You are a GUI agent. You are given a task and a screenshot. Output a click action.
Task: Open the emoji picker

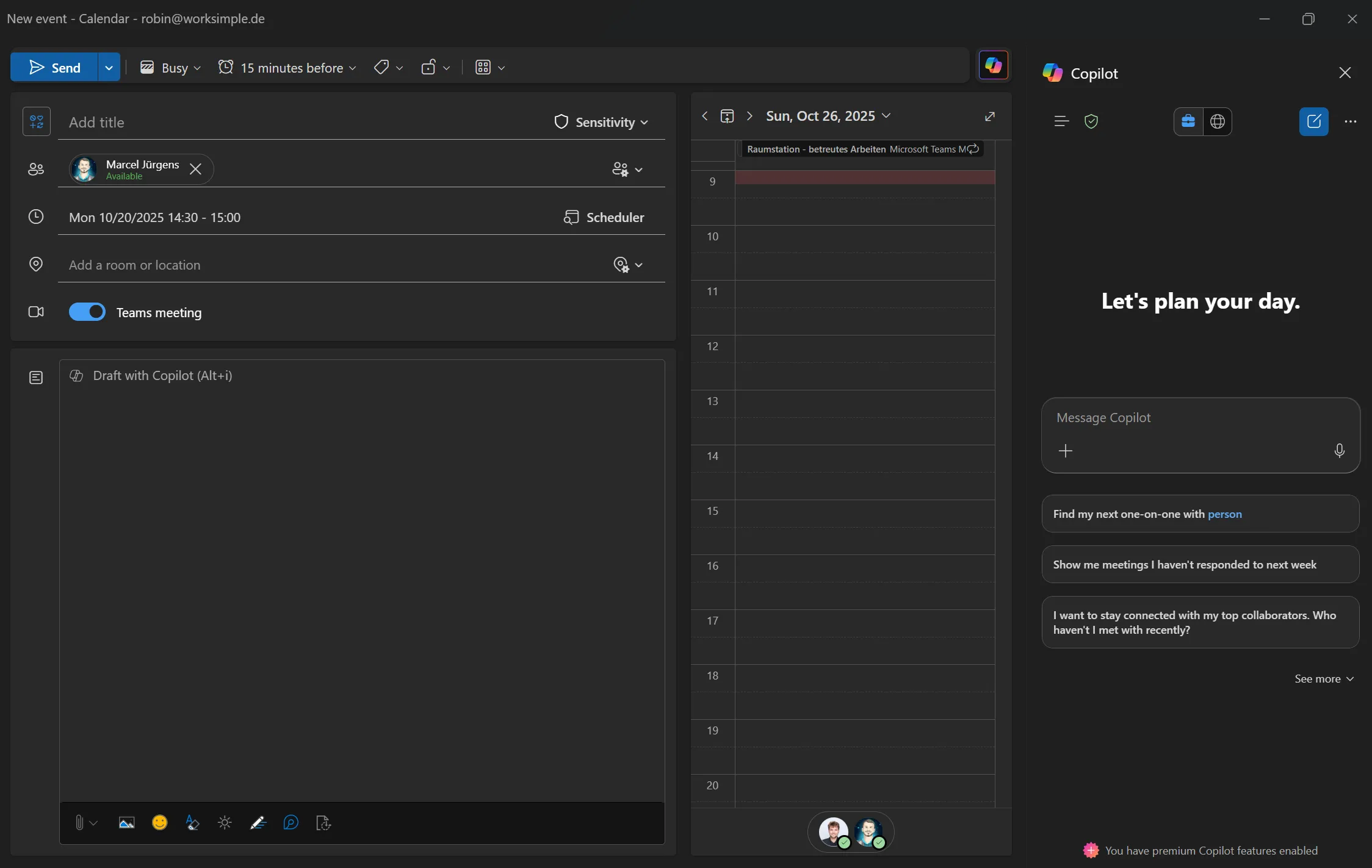(x=159, y=823)
